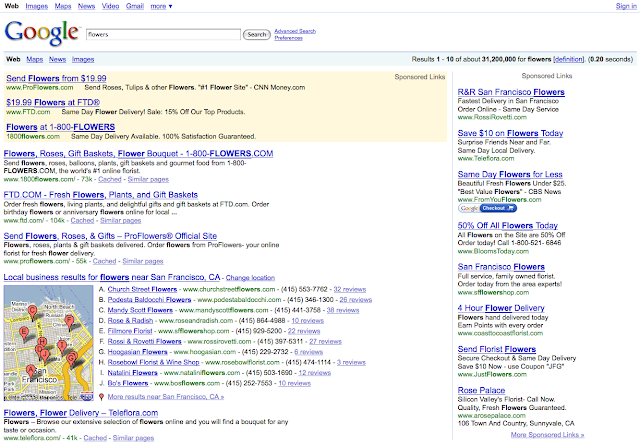Viewport: 640px width, 446px height.
Task: Open the 'more' dropdown in top navigation
Action: 161,6
